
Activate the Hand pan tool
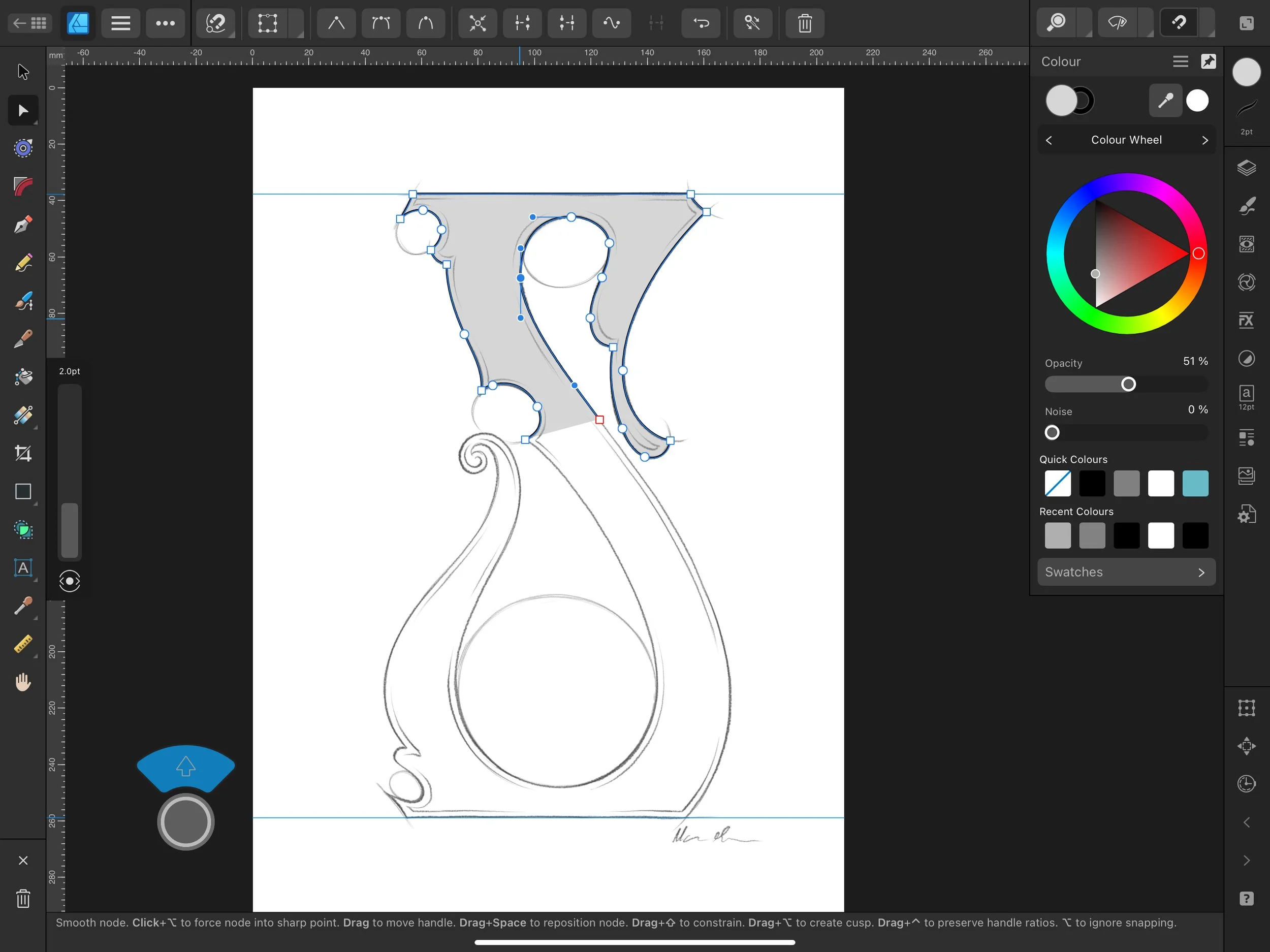(x=23, y=682)
